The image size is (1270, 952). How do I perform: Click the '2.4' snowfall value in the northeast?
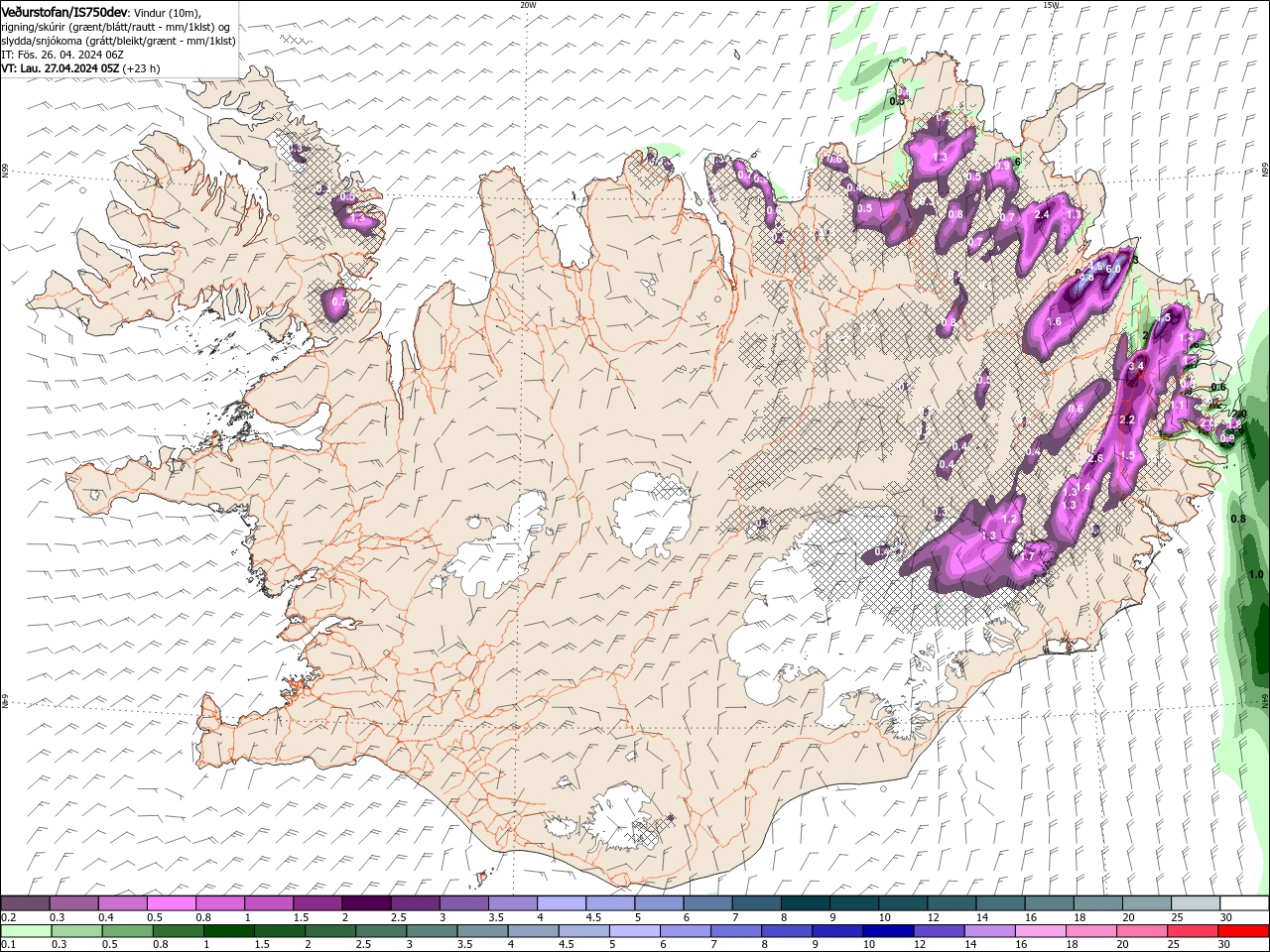click(x=1042, y=214)
